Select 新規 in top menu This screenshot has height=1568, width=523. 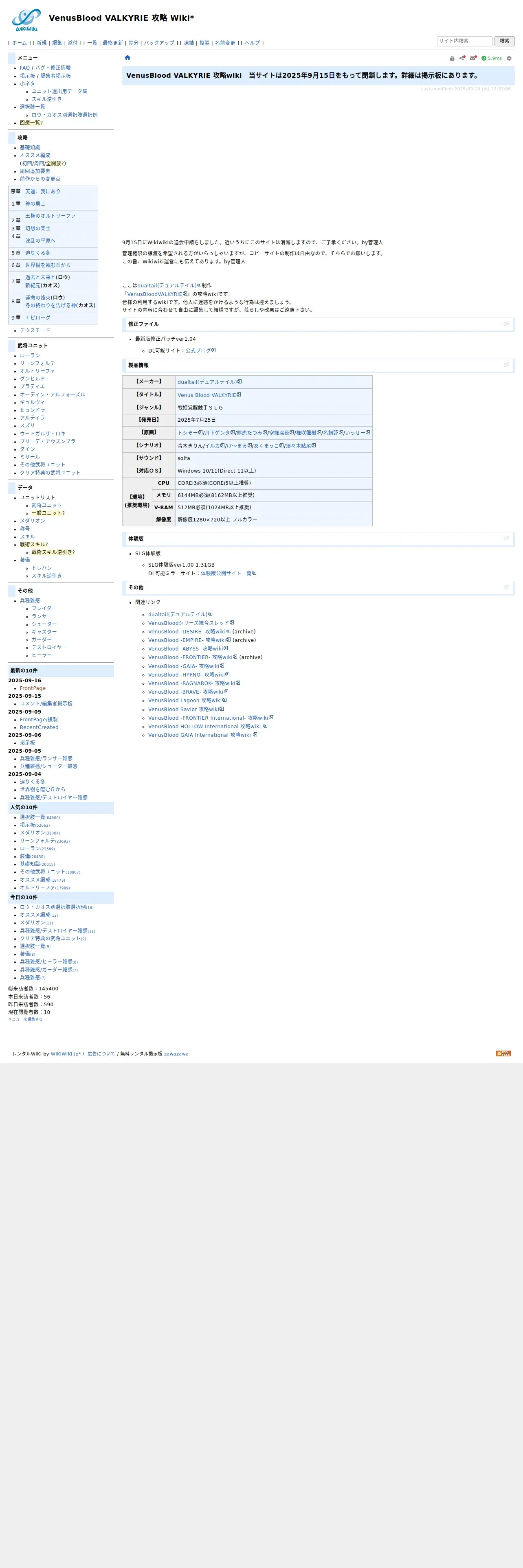pyautogui.click(x=42, y=43)
